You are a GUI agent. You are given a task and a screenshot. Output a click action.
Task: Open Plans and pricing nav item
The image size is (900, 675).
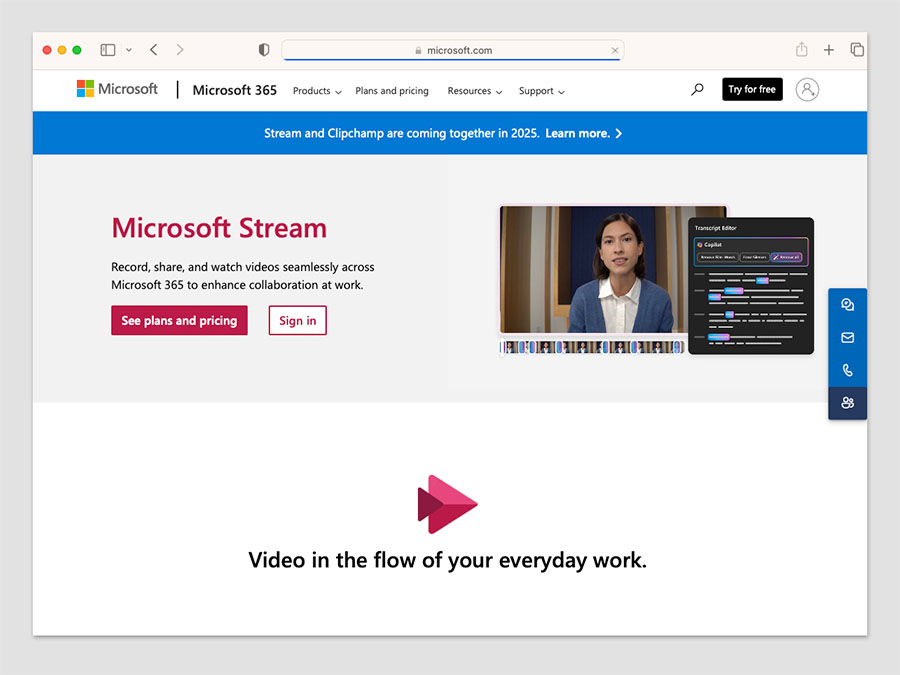[x=392, y=91]
